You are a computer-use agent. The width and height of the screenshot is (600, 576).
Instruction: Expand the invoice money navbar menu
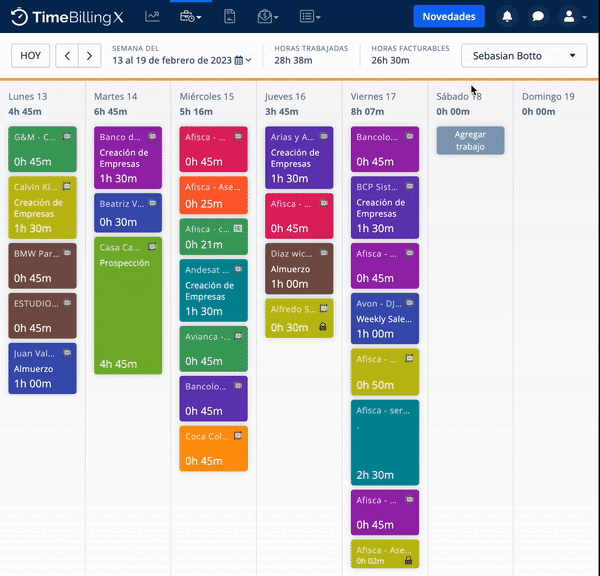(x=268, y=16)
